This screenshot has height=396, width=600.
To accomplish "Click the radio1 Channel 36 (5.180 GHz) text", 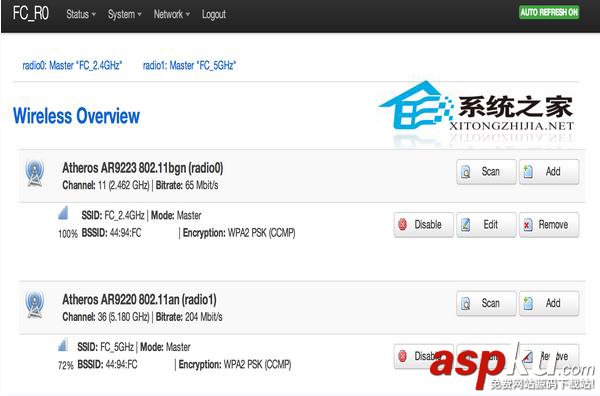I will pos(106,317).
